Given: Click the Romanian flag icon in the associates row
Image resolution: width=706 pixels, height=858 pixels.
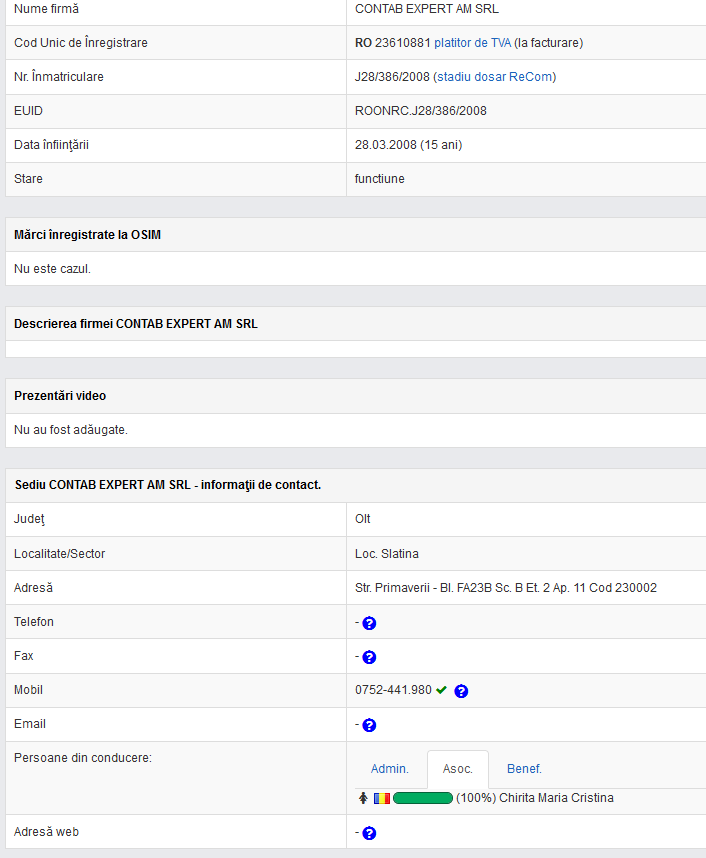Looking at the screenshot, I should [x=382, y=798].
